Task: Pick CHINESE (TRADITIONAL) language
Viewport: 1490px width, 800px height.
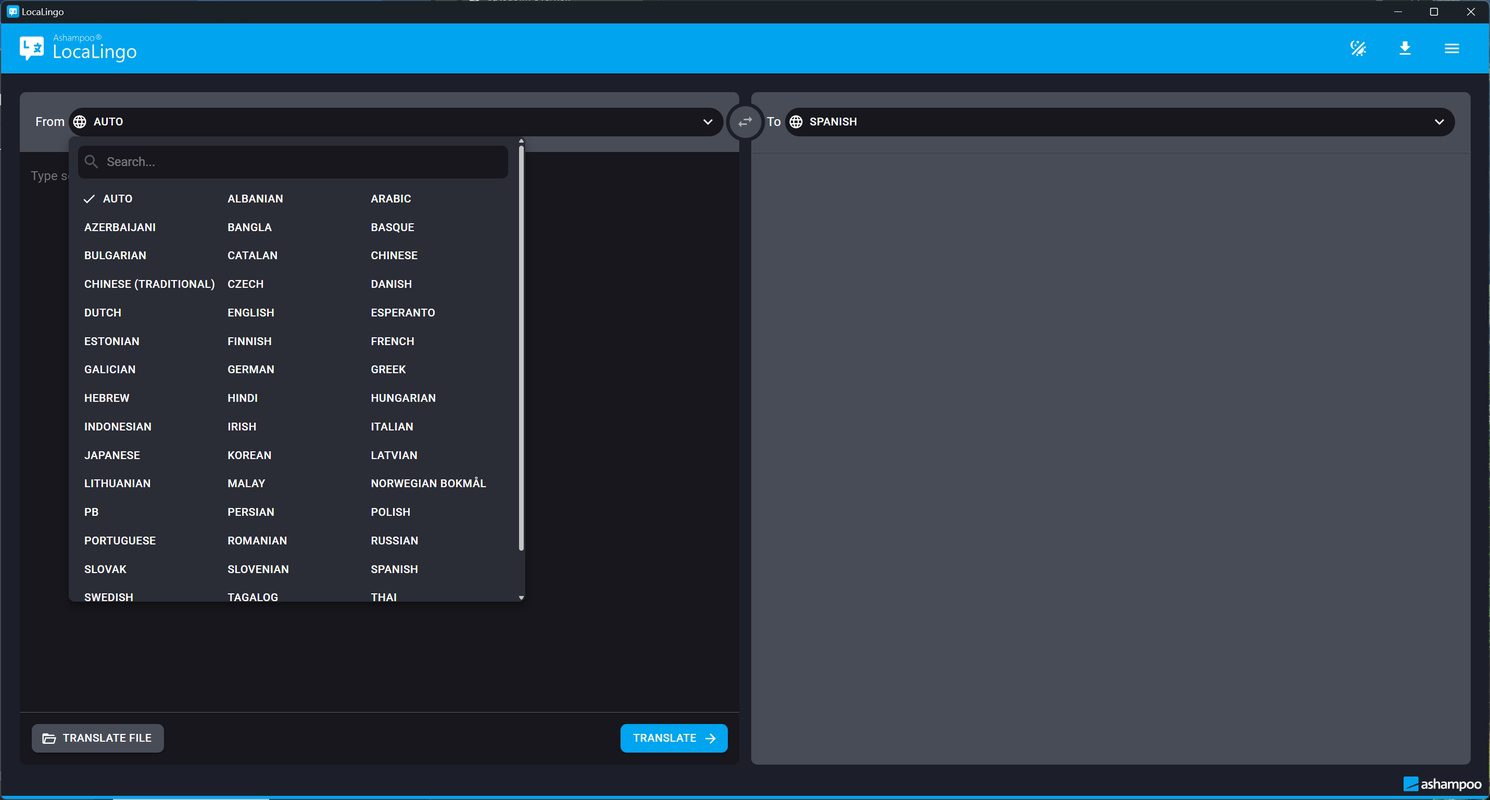Action: (x=150, y=285)
